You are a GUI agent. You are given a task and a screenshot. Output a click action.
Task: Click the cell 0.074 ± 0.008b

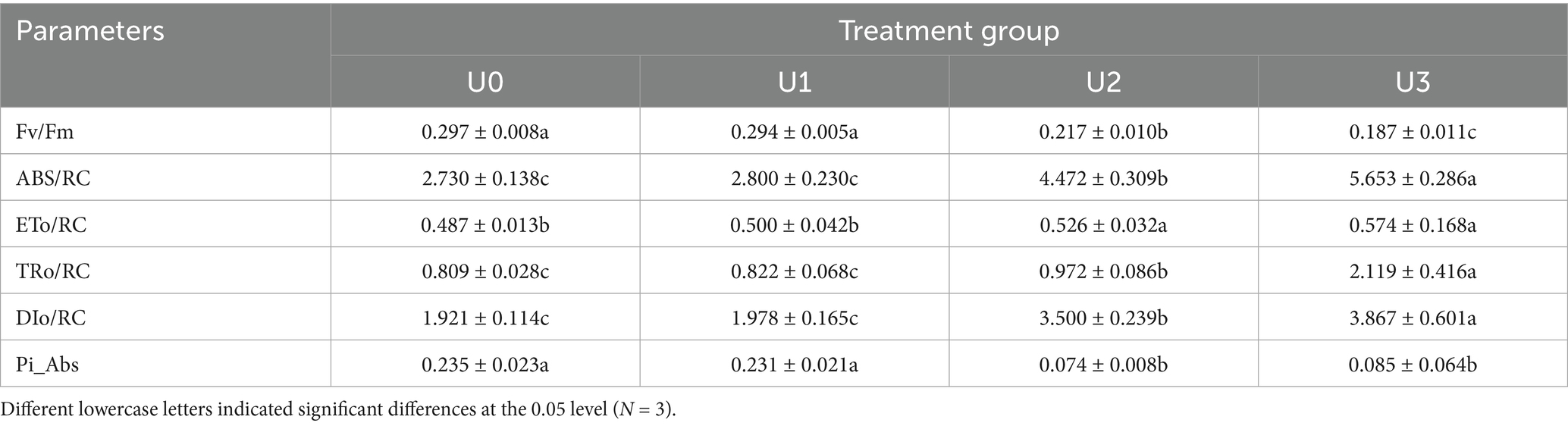click(1104, 365)
